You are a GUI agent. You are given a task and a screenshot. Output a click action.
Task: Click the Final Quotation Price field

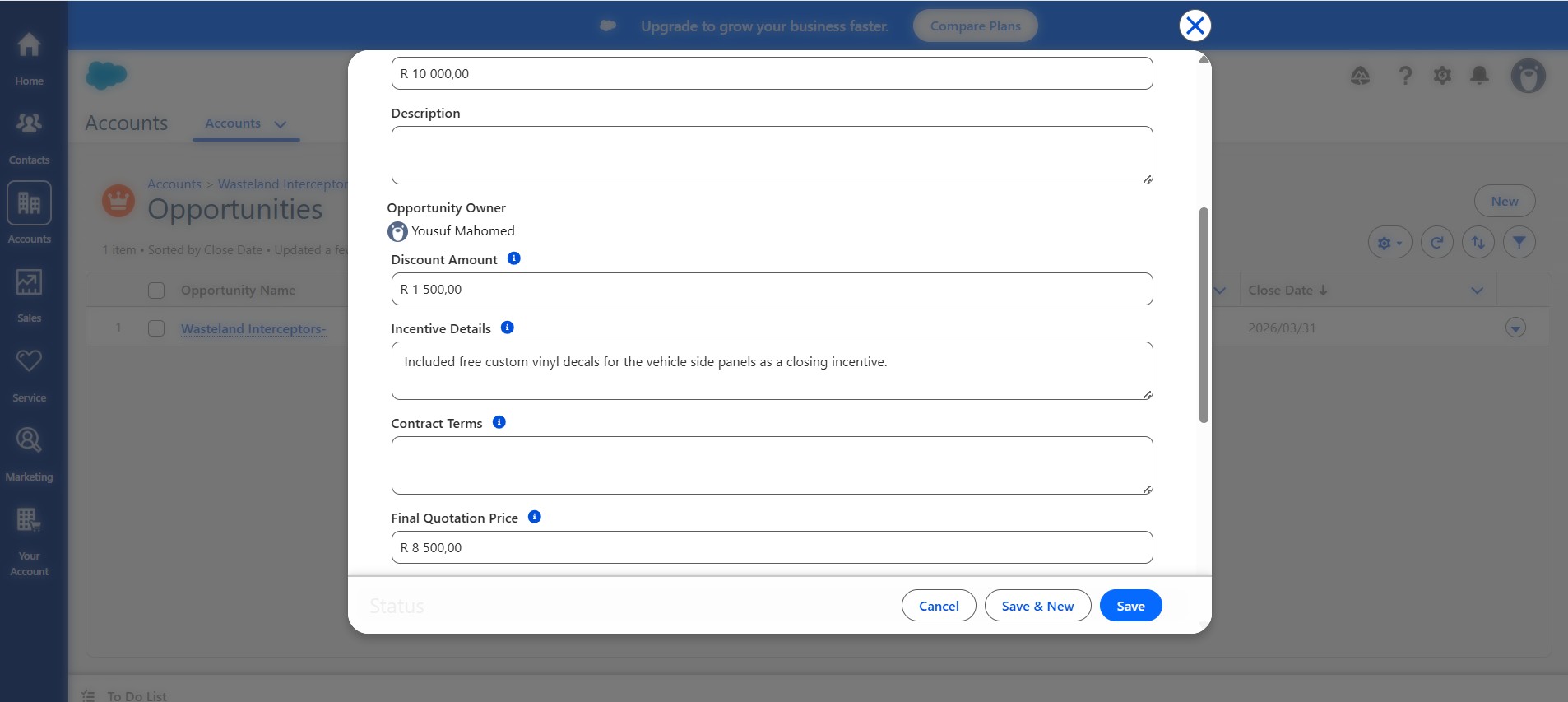[x=772, y=547]
